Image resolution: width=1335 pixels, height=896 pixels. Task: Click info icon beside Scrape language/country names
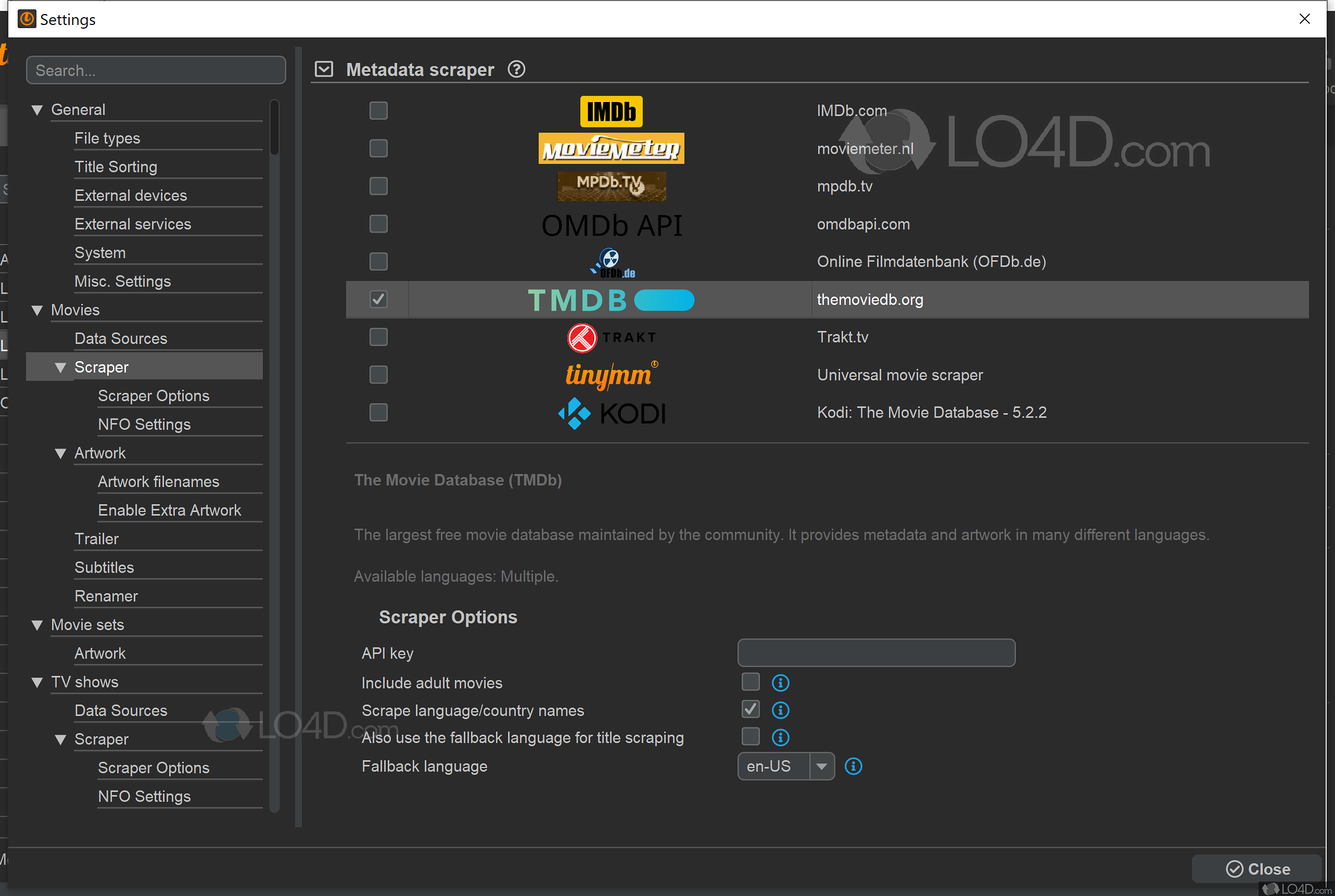780,710
